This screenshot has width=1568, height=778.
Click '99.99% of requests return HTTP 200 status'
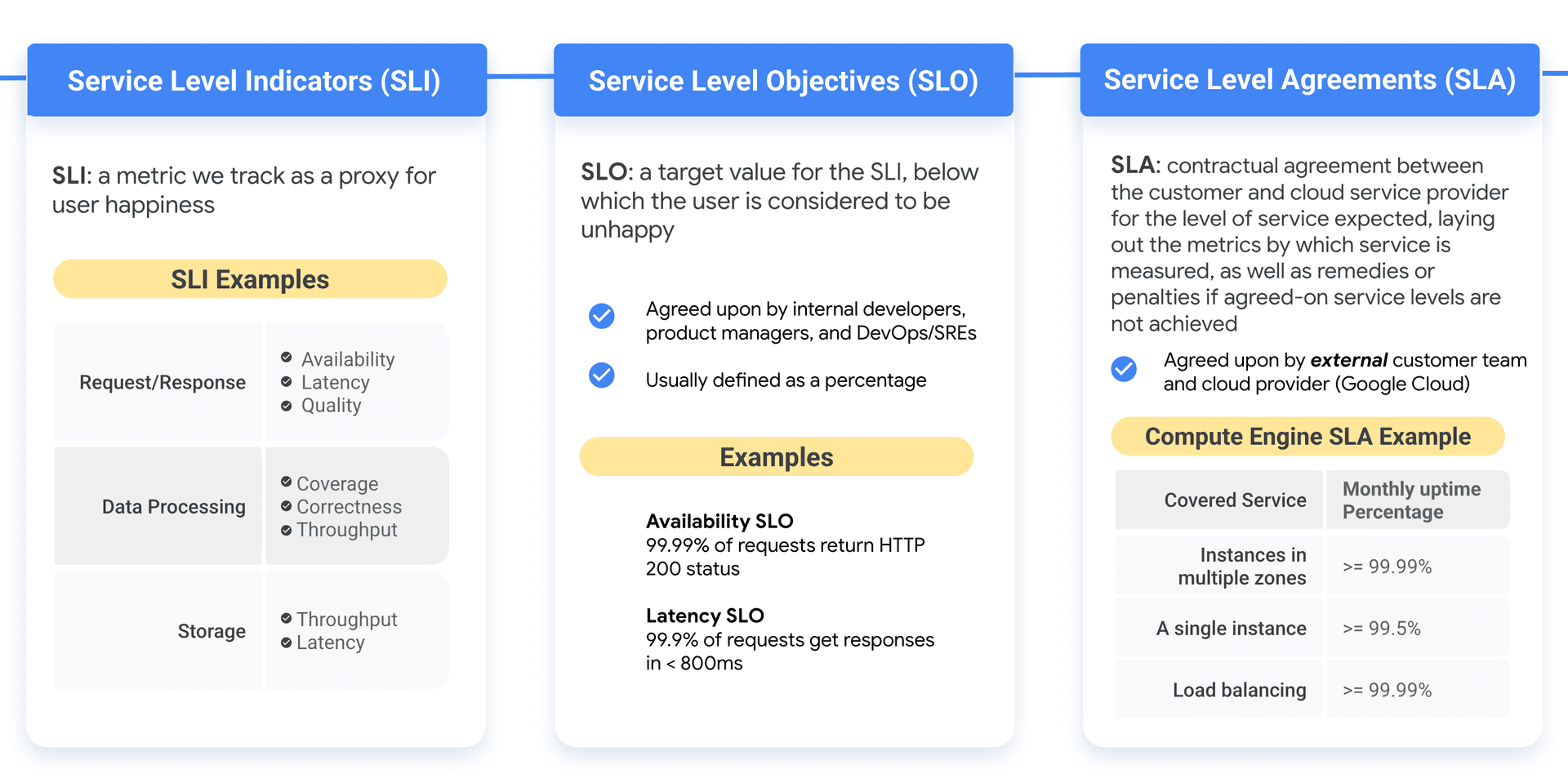(x=785, y=557)
